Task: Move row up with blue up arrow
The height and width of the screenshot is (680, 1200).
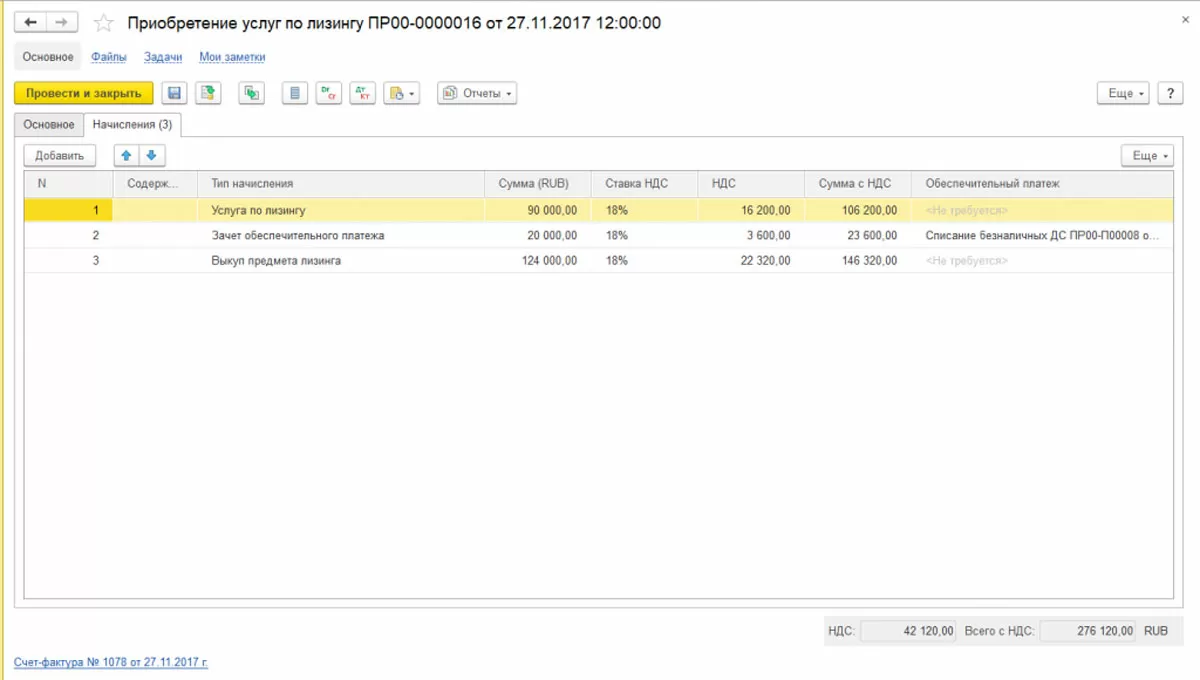Action: pyautogui.click(x=126, y=155)
